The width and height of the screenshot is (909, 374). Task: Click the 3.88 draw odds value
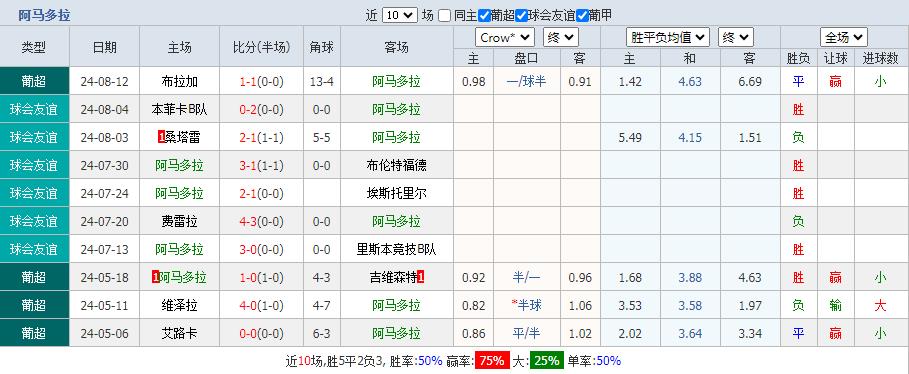point(690,277)
